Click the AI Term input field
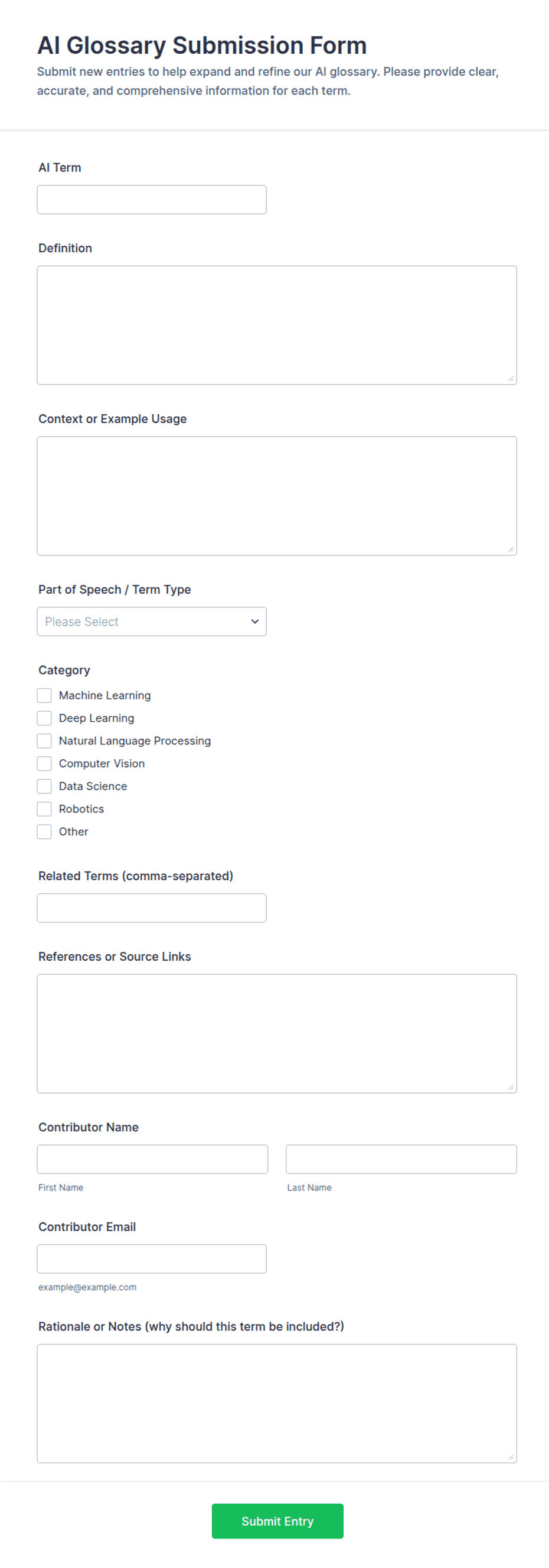Screen dimensions: 549x1568 pyautogui.click(x=151, y=200)
